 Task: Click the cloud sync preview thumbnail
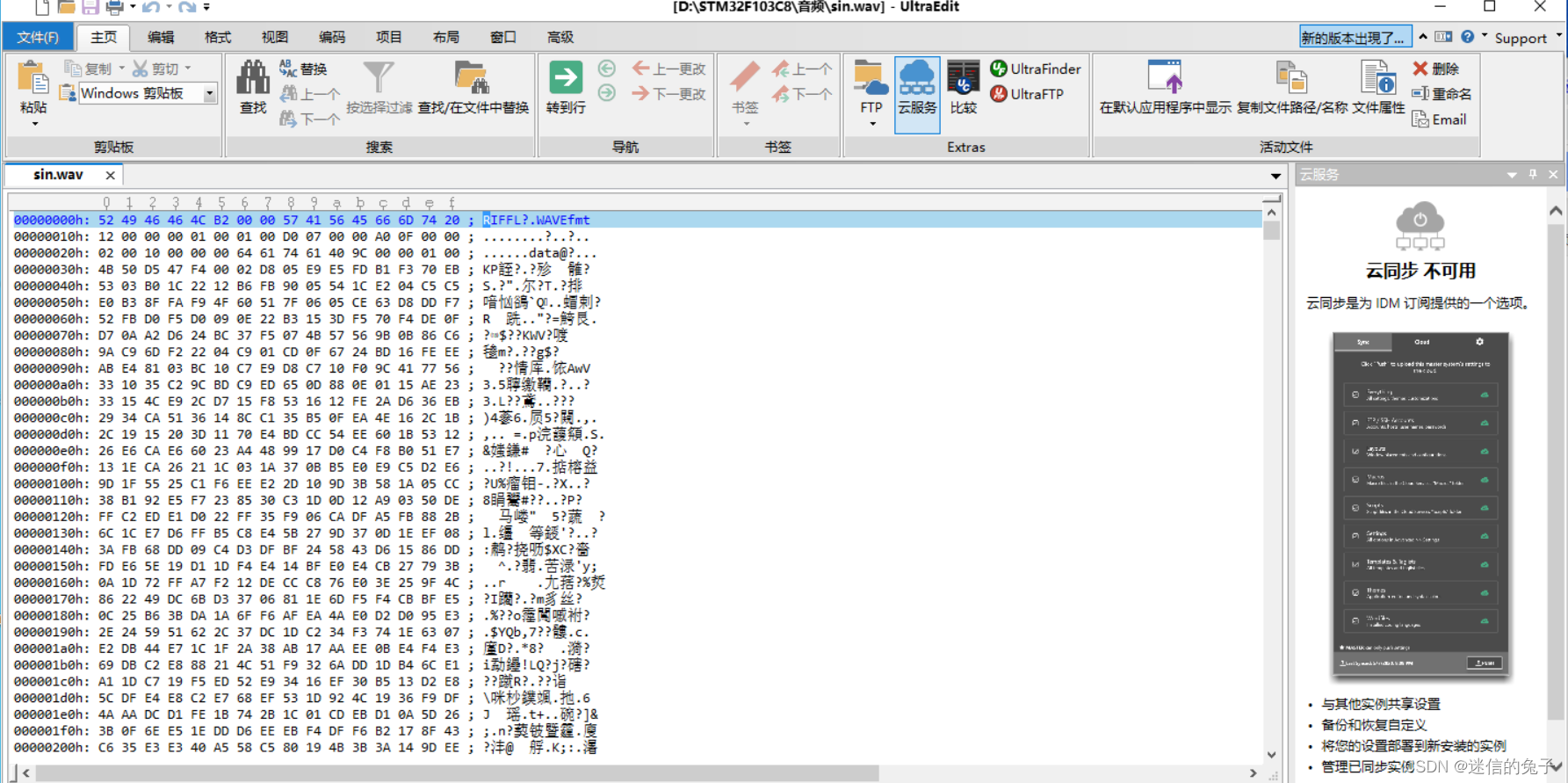click(1420, 504)
